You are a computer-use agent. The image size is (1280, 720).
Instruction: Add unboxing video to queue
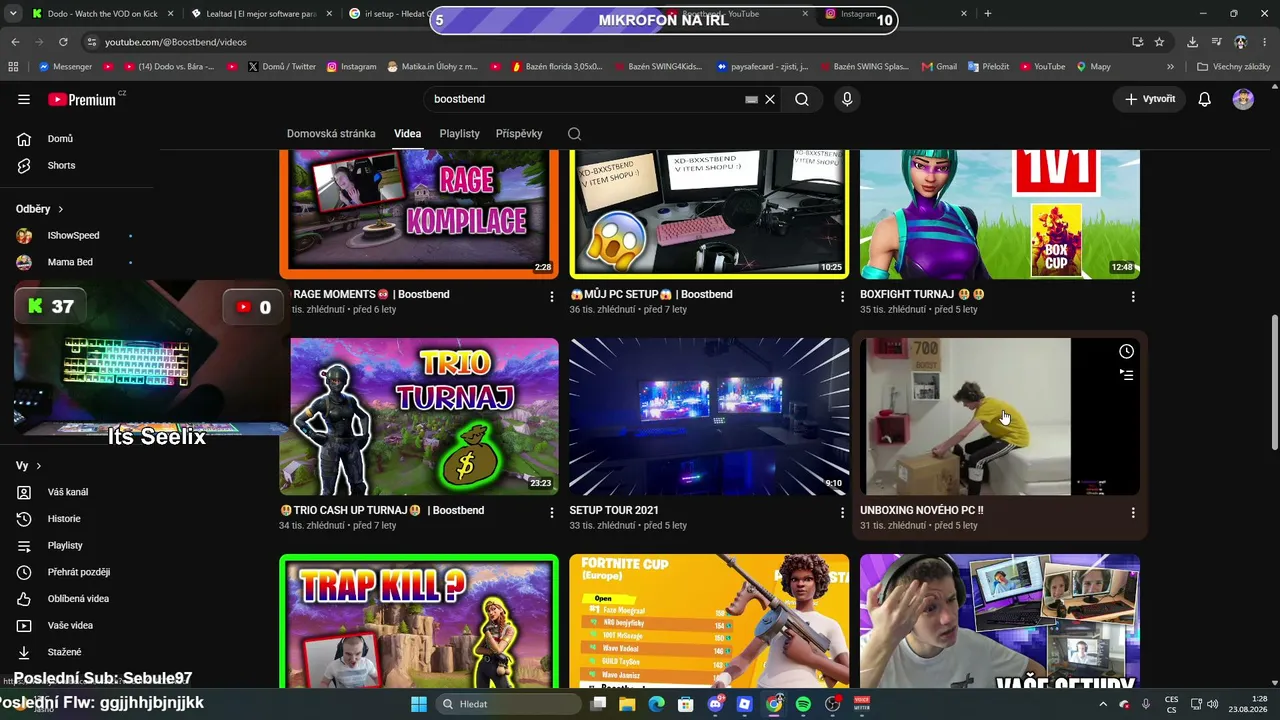[1126, 375]
